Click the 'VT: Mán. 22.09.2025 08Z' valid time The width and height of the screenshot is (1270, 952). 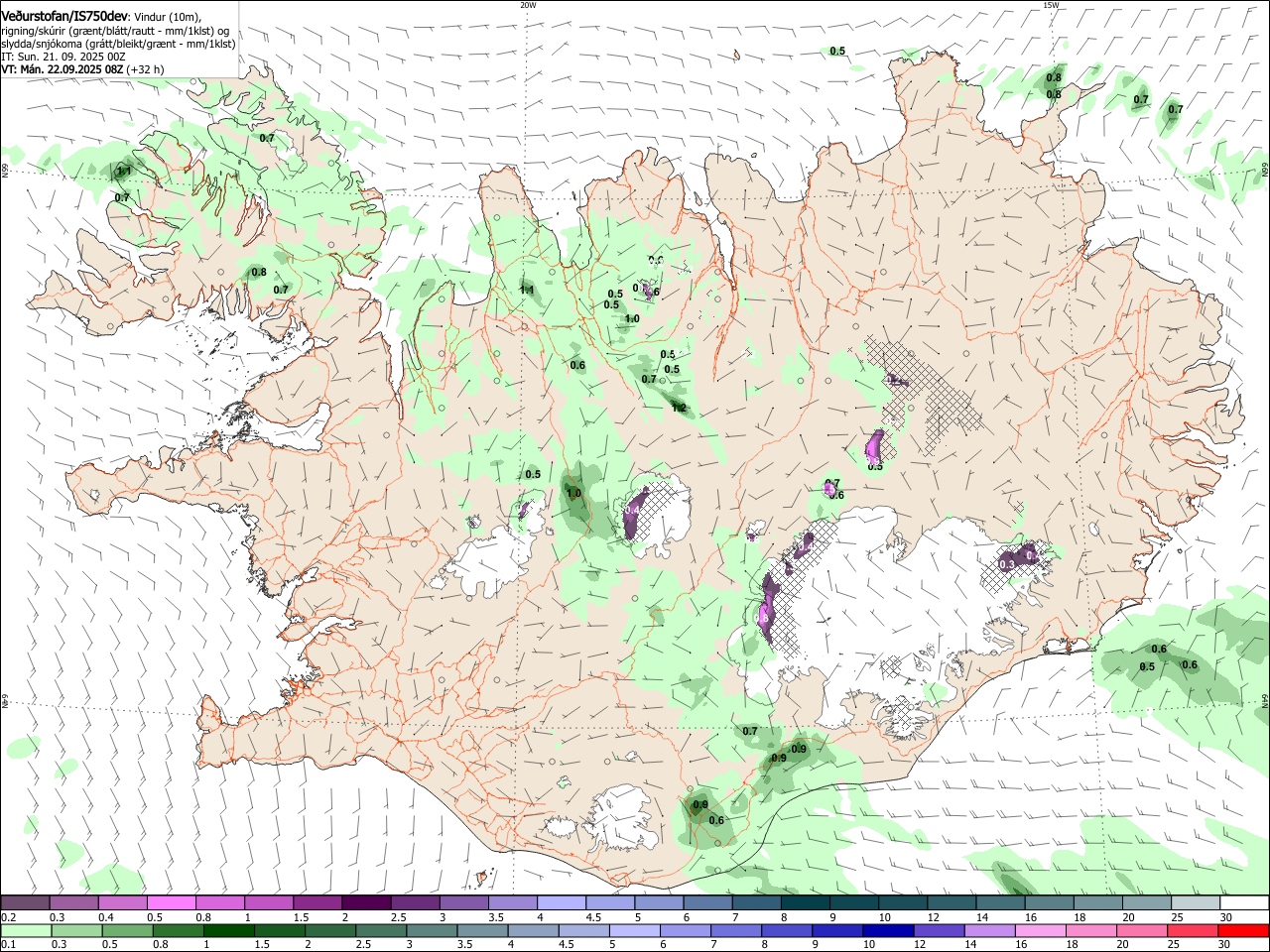coord(63,69)
